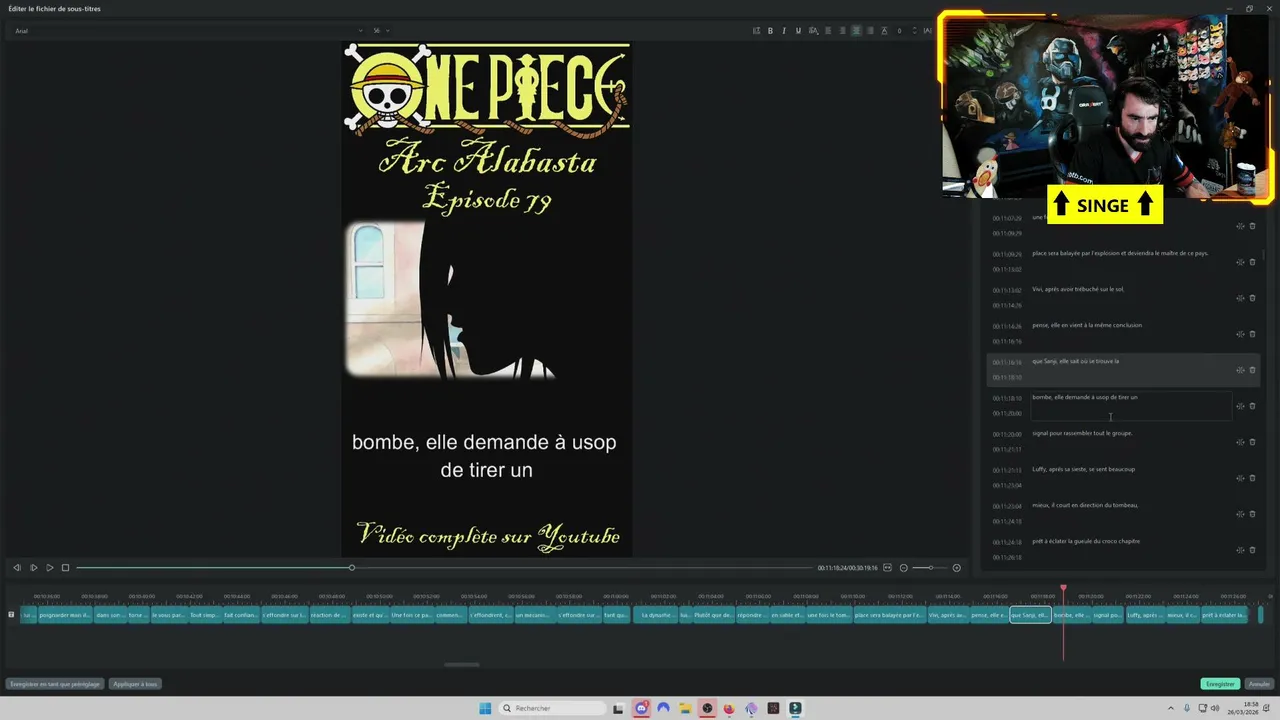The width and height of the screenshot is (1280, 720).
Task: Align subtitle text to the left
Action: (828, 31)
